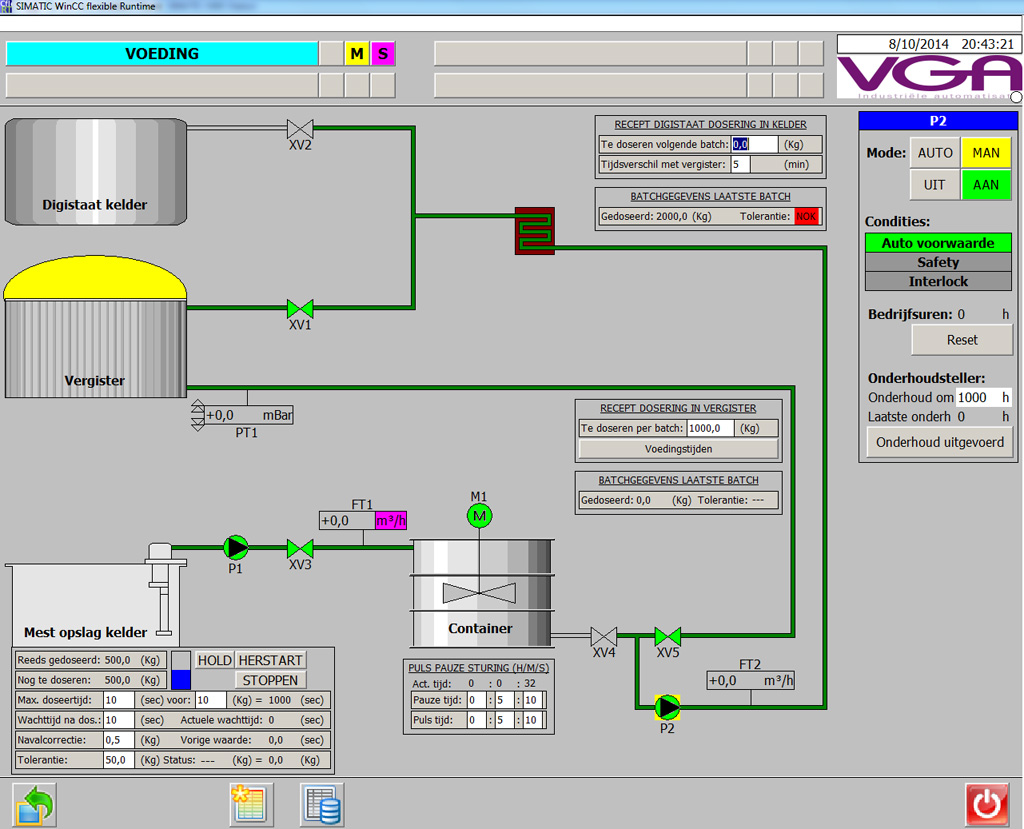The image size is (1024, 829).
Task: Click valve XV1 near the Vergister
Action: (300, 308)
